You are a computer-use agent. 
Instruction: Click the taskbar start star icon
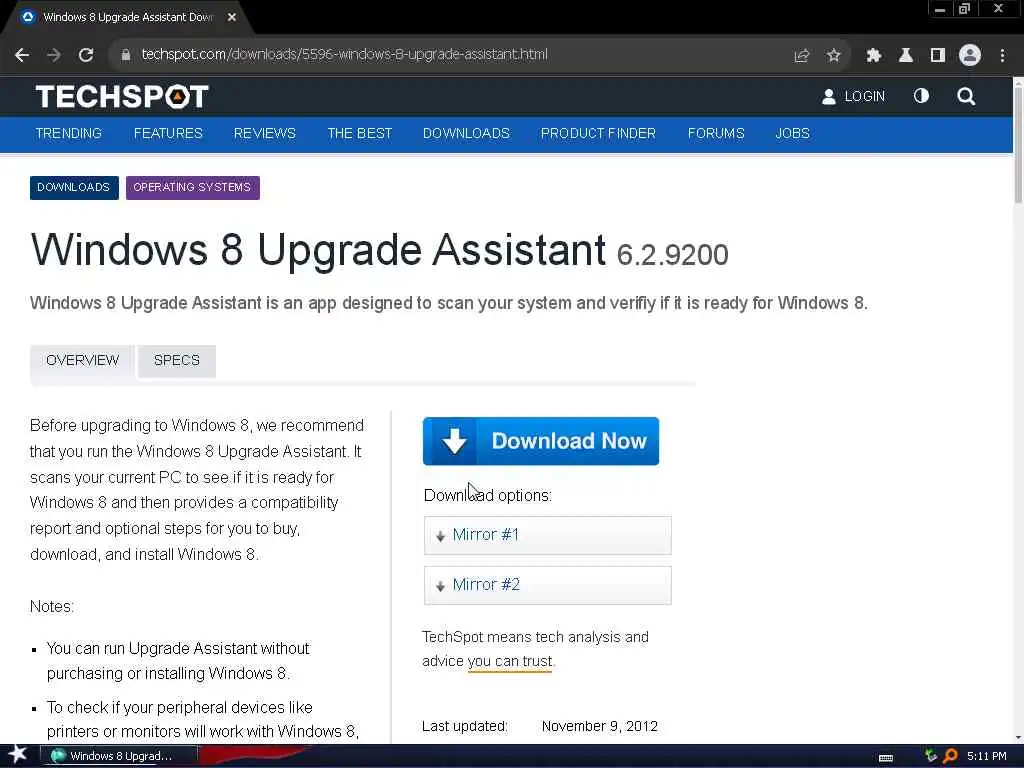coord(18,755)
